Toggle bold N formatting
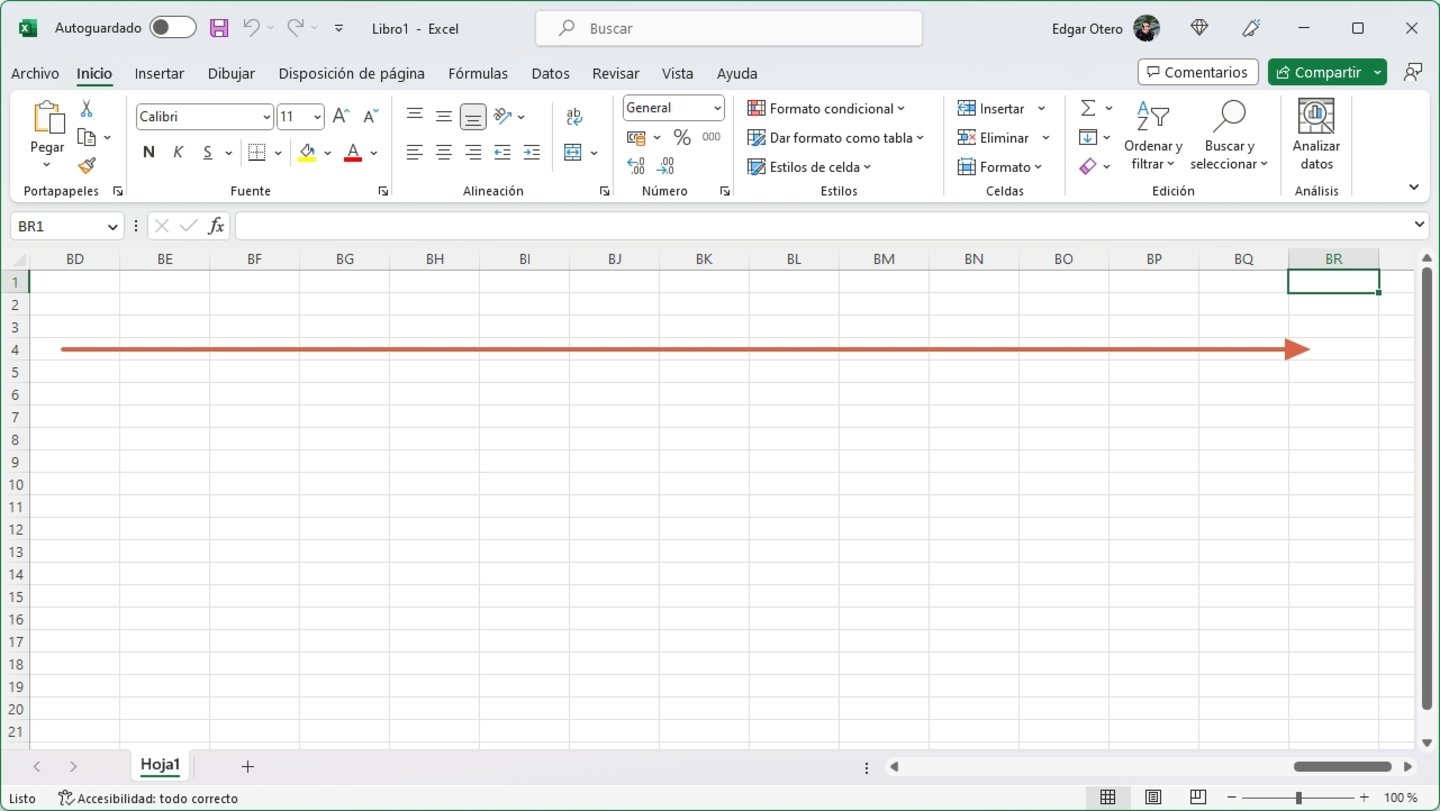 (149, 152)
